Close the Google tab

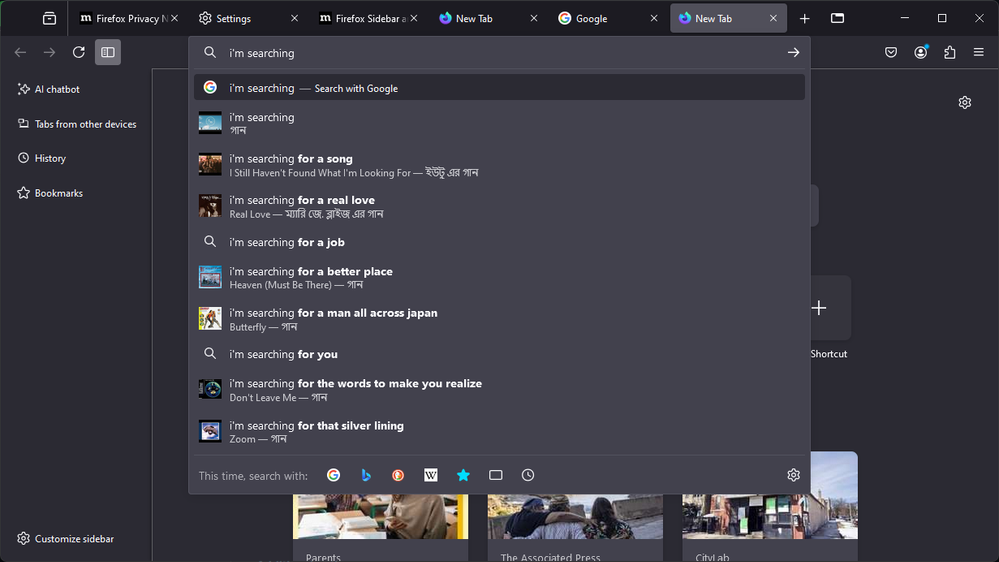[x=654, y=18]
